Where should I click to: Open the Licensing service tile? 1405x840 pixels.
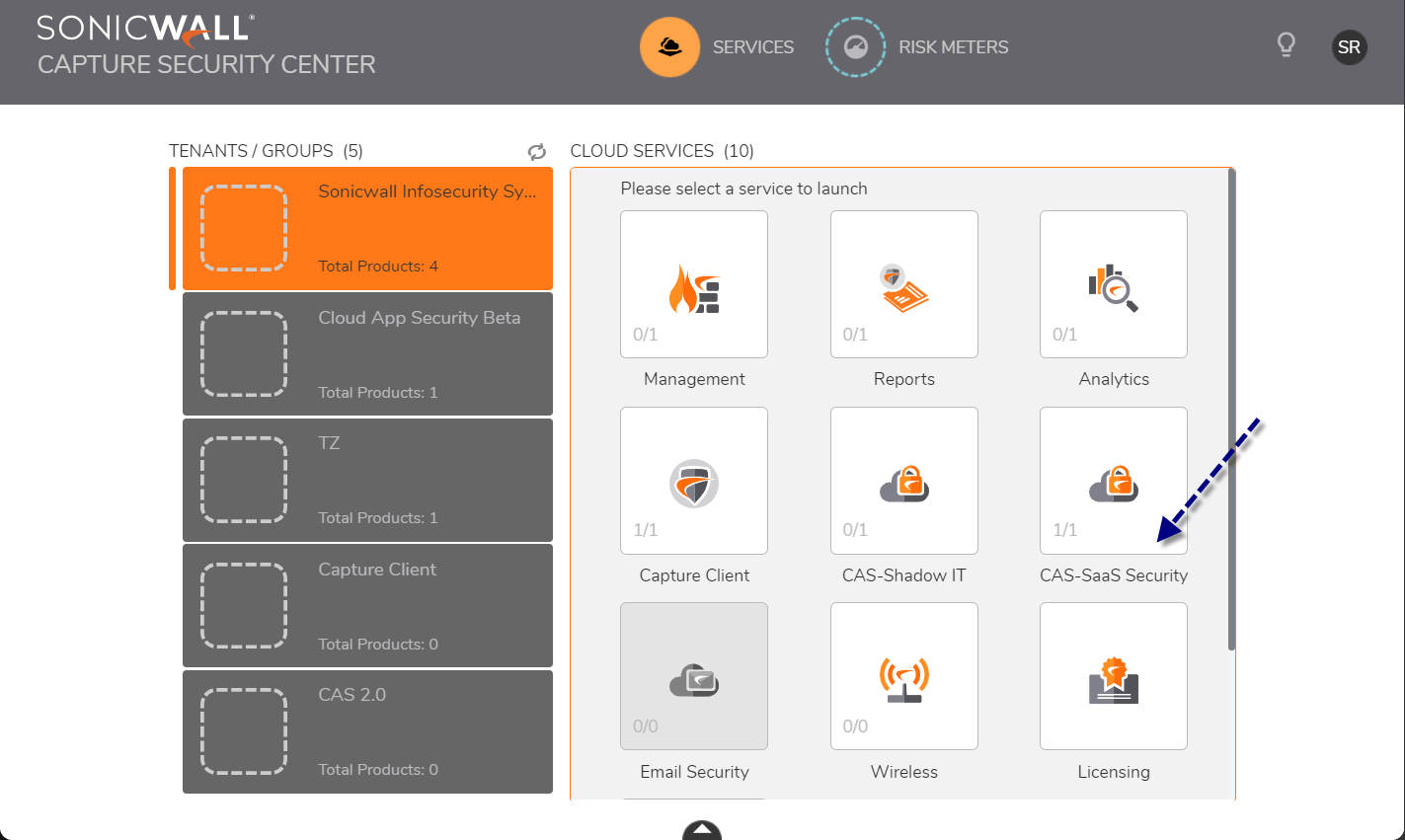tap(1113, 676)
